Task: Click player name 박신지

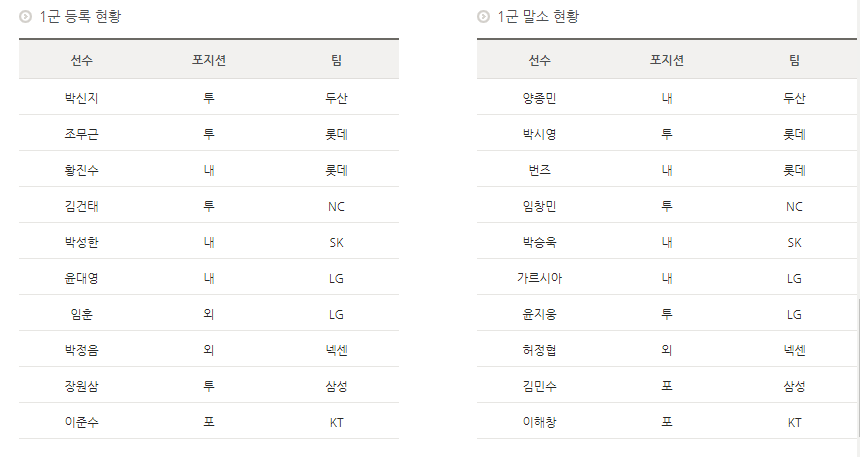Action: 81,98
